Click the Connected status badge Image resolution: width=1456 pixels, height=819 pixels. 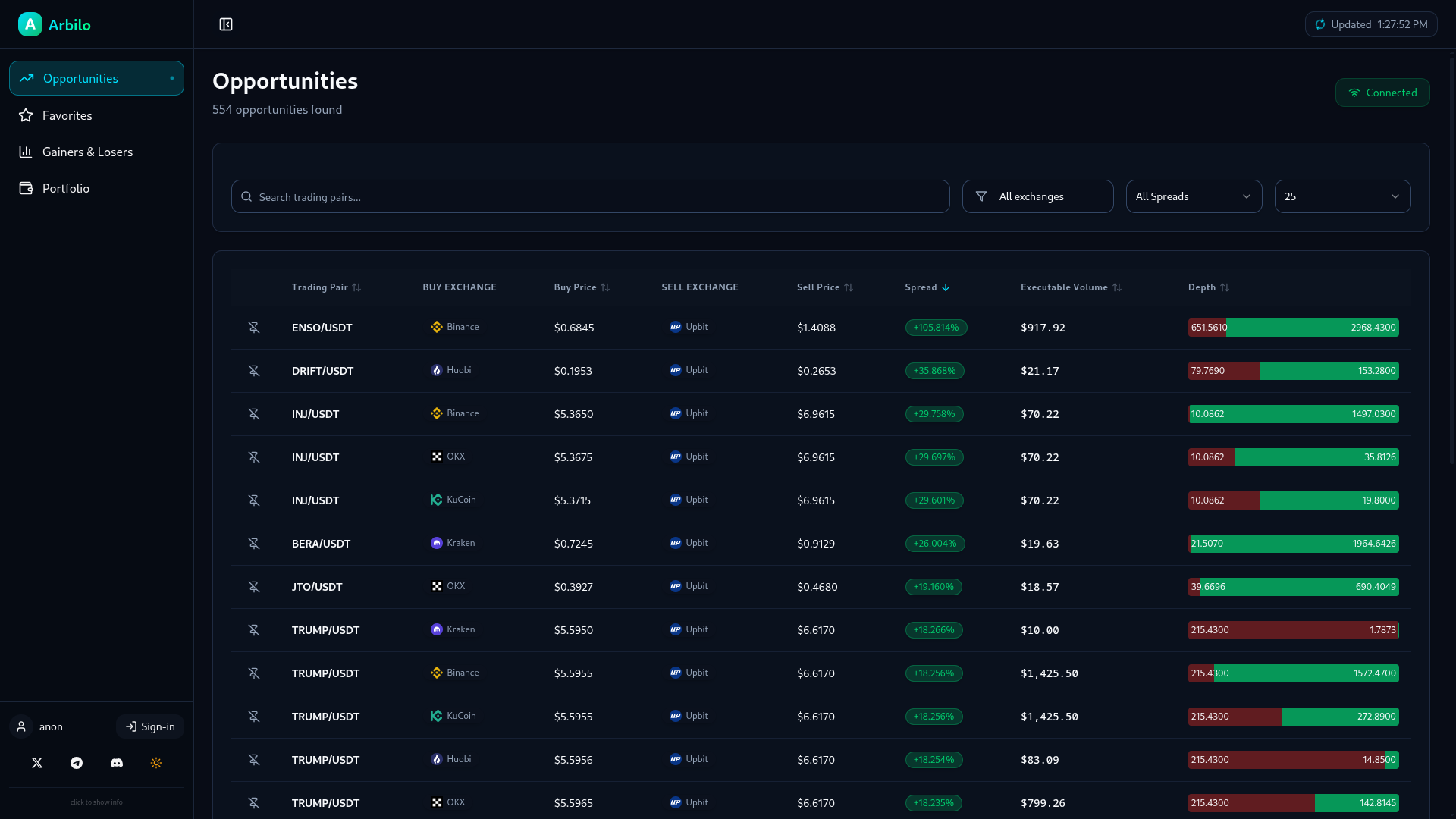[x=1382, y=92]
